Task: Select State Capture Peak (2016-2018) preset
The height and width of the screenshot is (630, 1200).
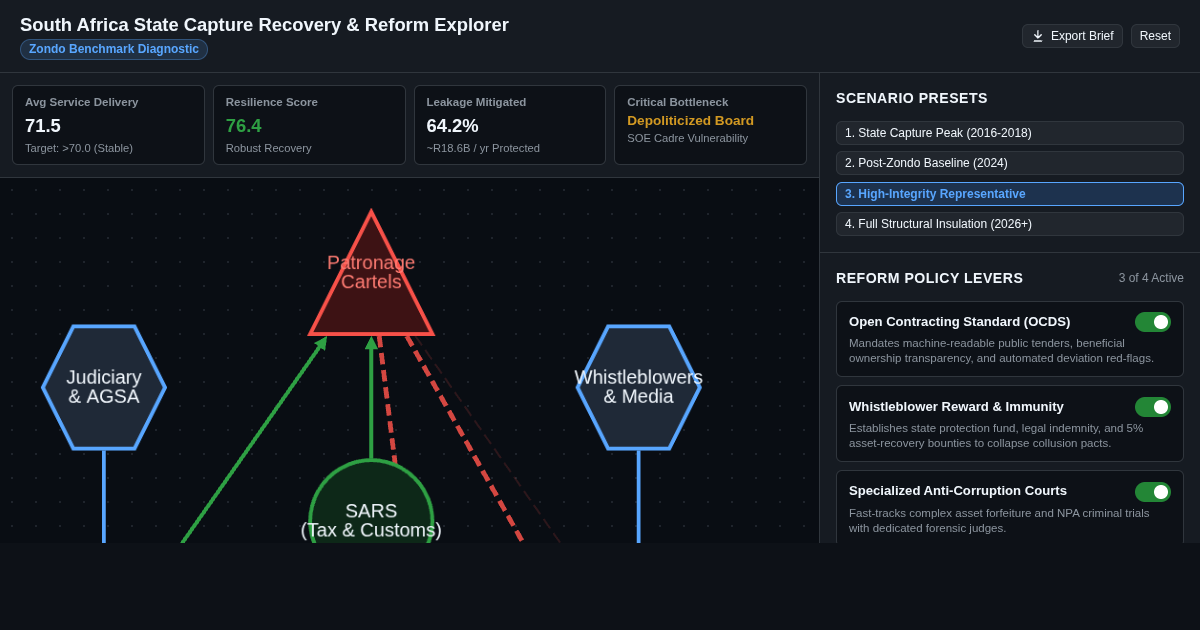Action: [1010, 133]
